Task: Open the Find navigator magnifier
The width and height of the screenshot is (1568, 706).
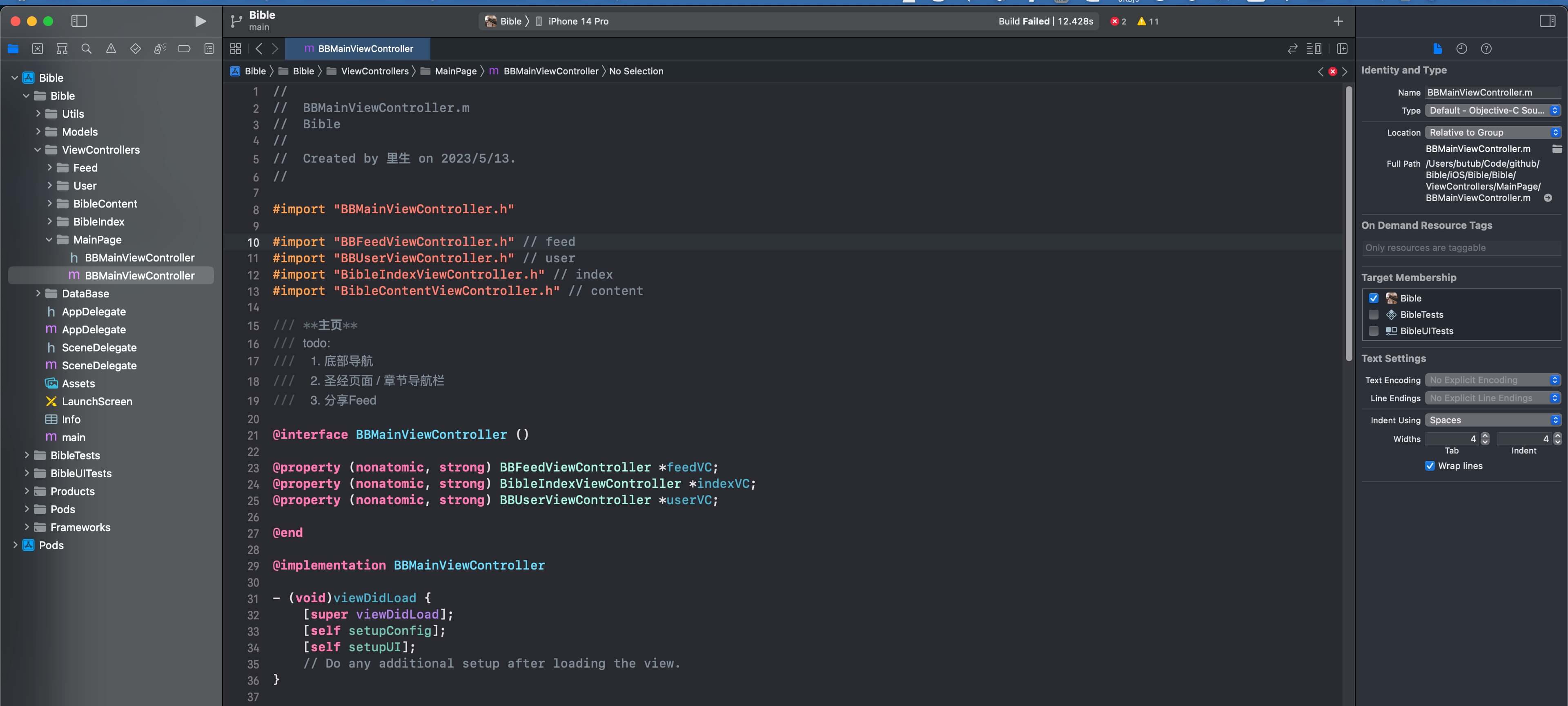Action: tap(87, 49)
